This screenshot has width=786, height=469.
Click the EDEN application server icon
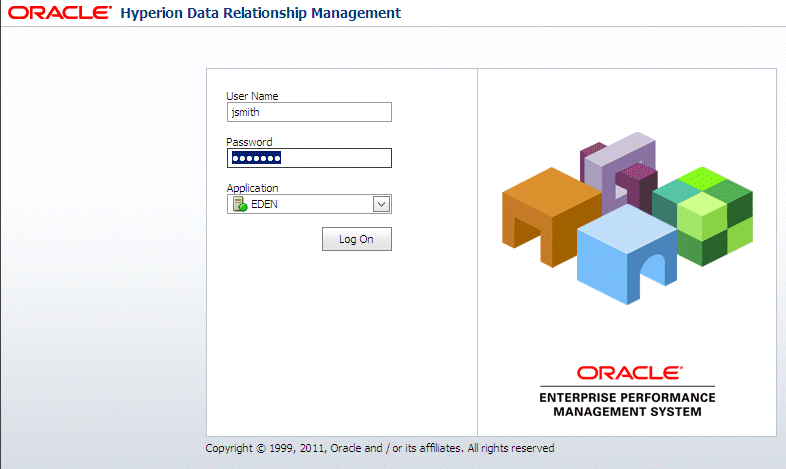240,204
